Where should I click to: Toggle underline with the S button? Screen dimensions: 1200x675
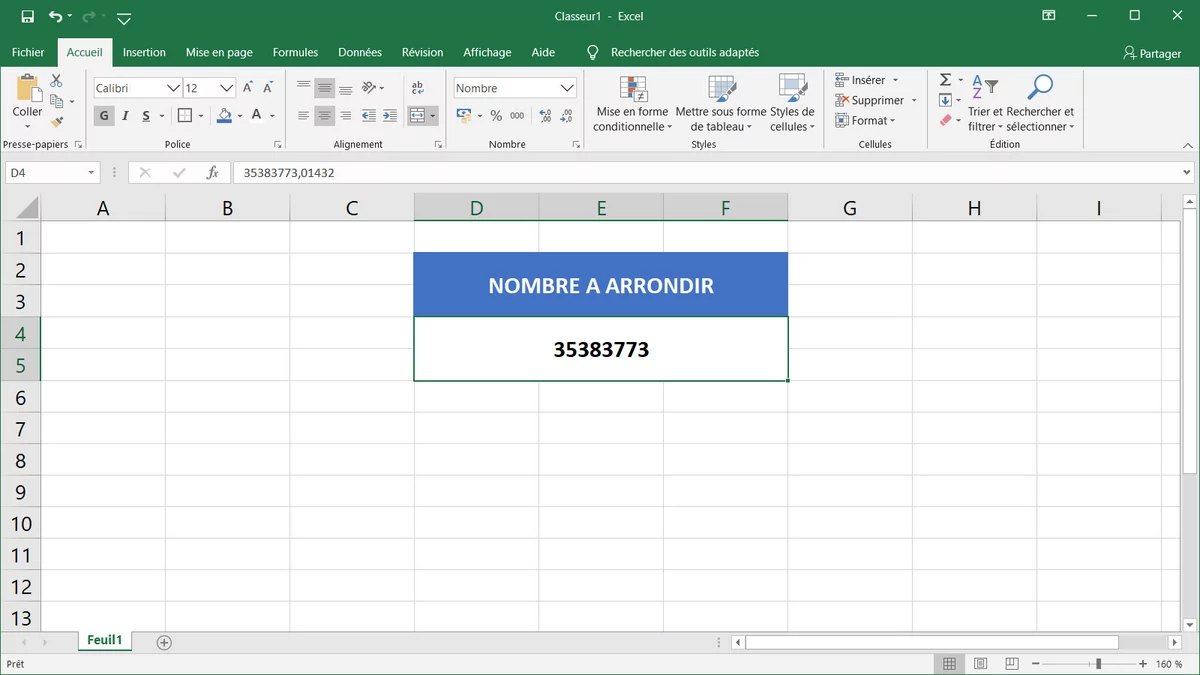pyautogui.click(x=146, y=116)
